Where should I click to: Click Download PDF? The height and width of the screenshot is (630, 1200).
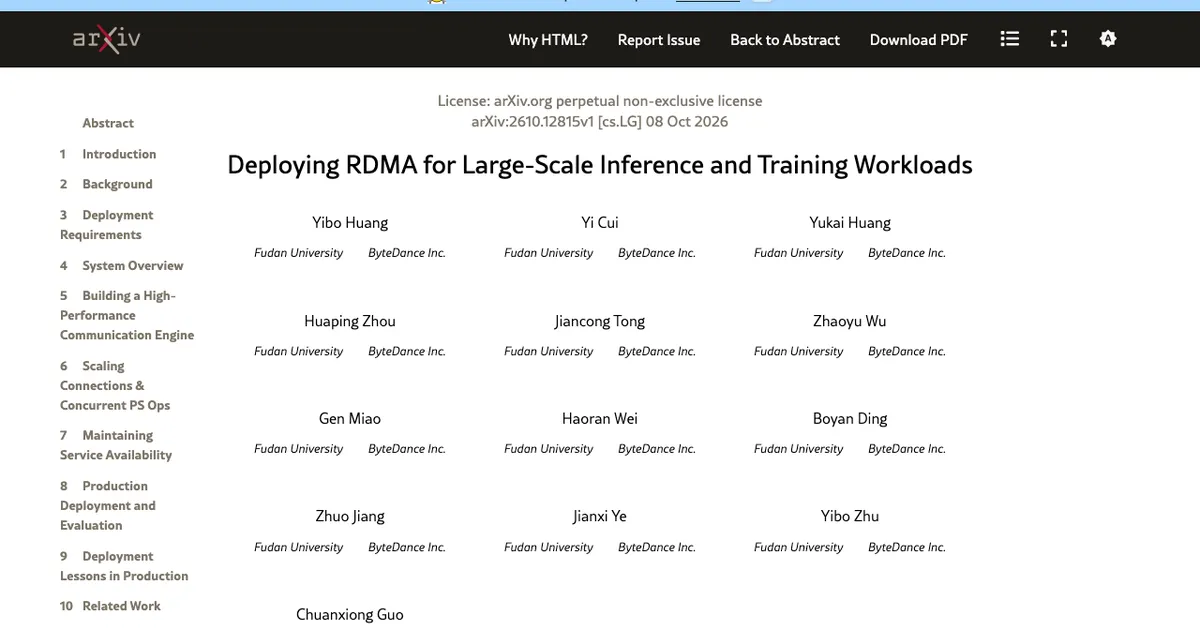pyautogui.click(x=919, y=40)
